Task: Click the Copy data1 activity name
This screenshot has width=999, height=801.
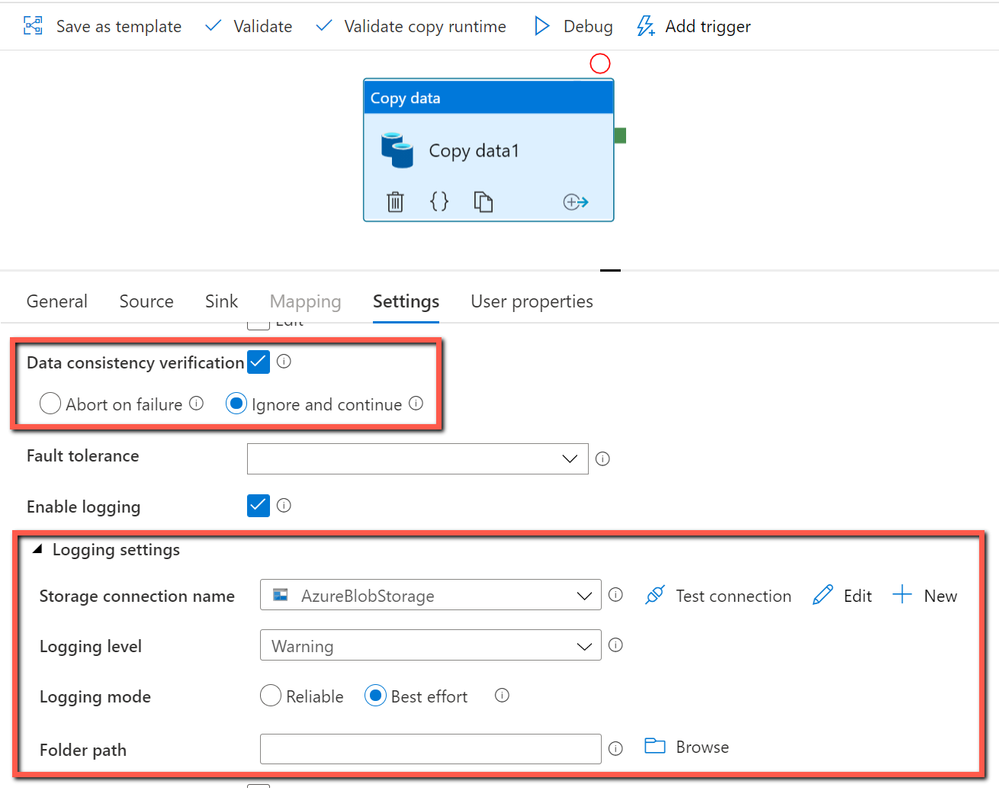Action: click(x=474, y=151)
